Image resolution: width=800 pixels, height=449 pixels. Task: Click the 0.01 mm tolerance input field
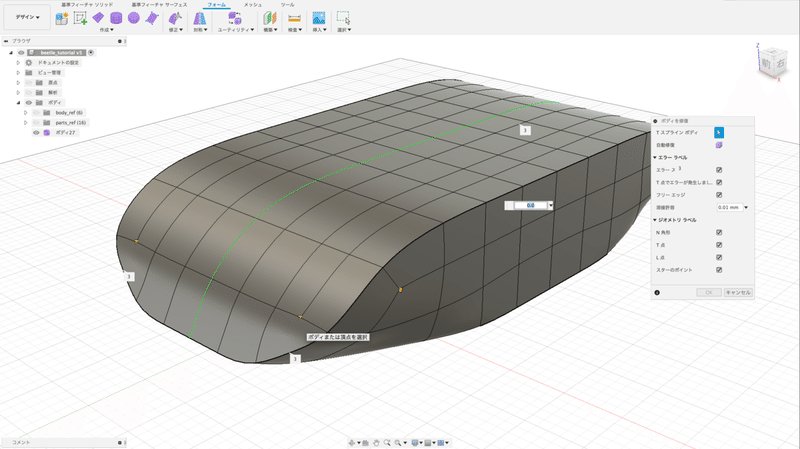[x=730, y=208]
